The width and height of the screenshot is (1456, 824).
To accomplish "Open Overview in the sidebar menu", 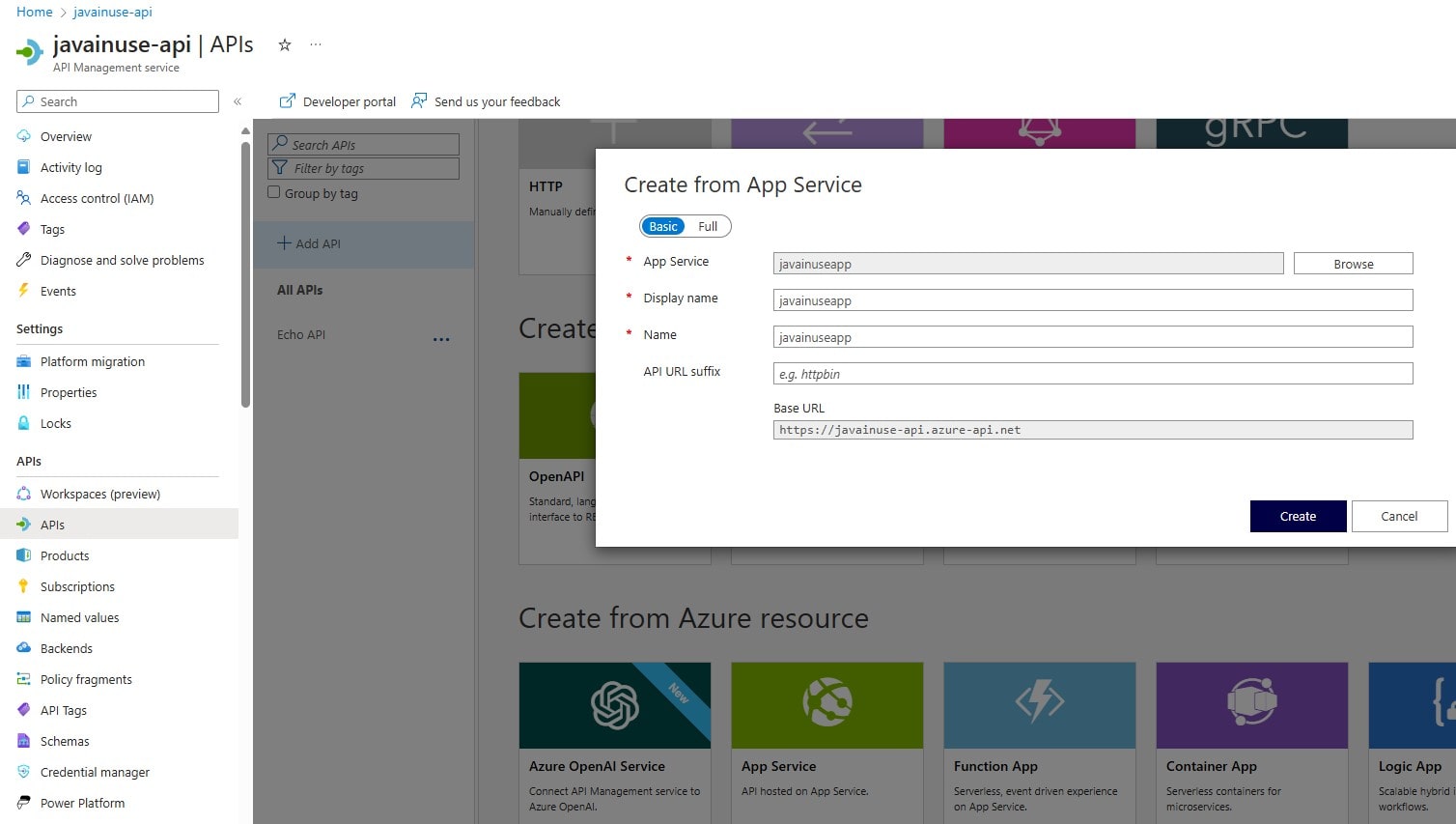I will pyautogui.click(x=119, y=136).
